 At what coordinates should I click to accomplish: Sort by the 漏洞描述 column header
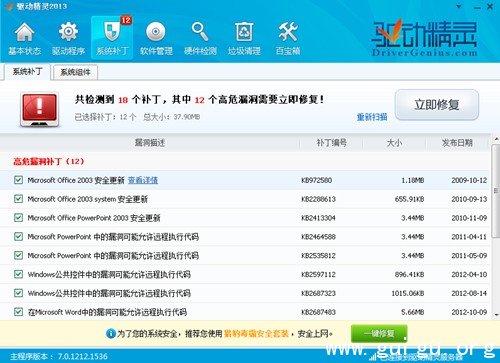tap(150, 143)
